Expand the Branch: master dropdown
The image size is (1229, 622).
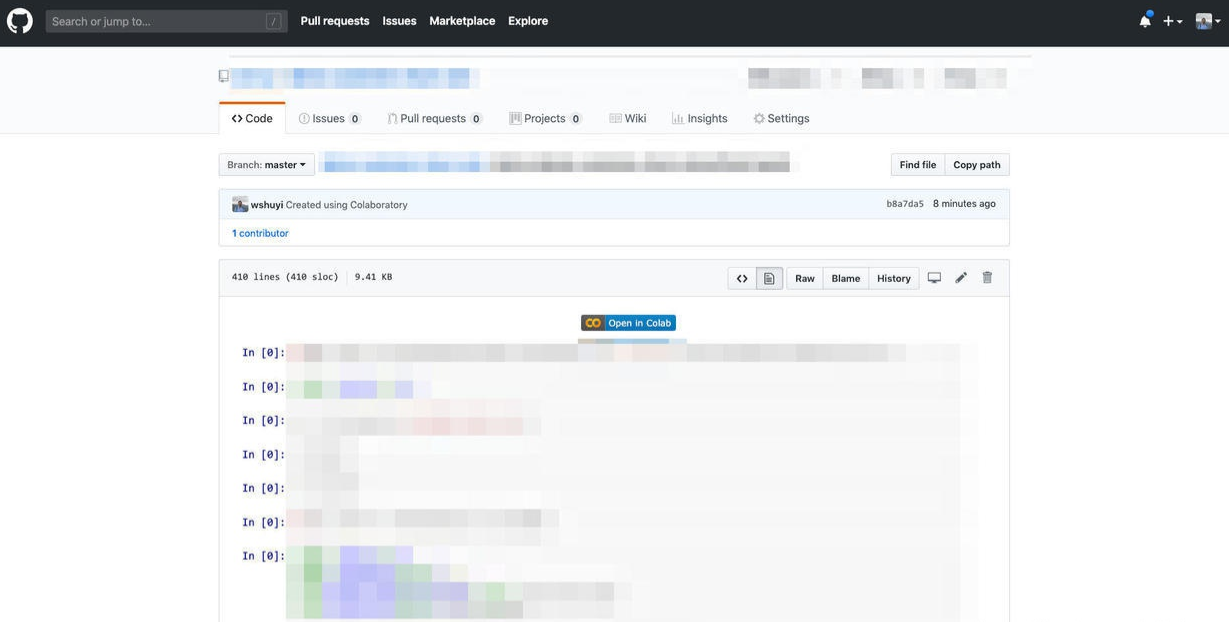(x=267, y=165)
